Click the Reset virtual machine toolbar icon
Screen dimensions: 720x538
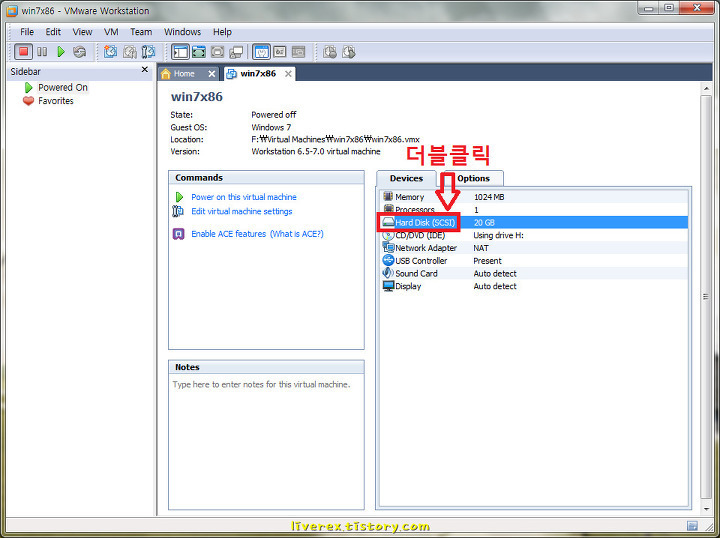(79, 51)
